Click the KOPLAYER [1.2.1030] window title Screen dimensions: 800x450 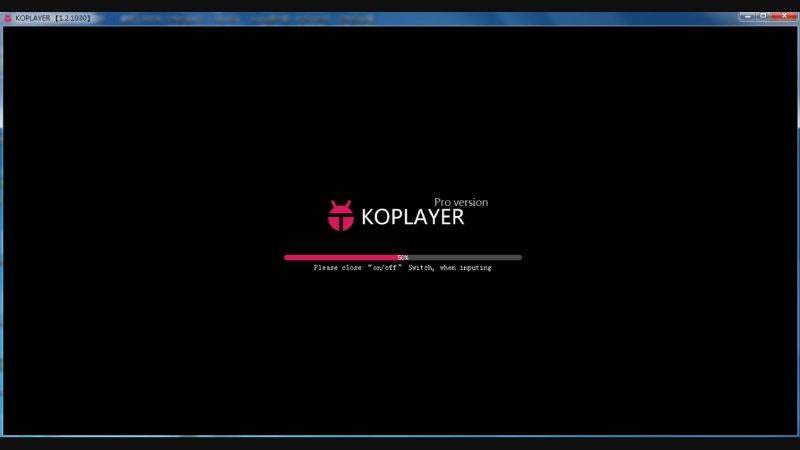tap(53, 18)
